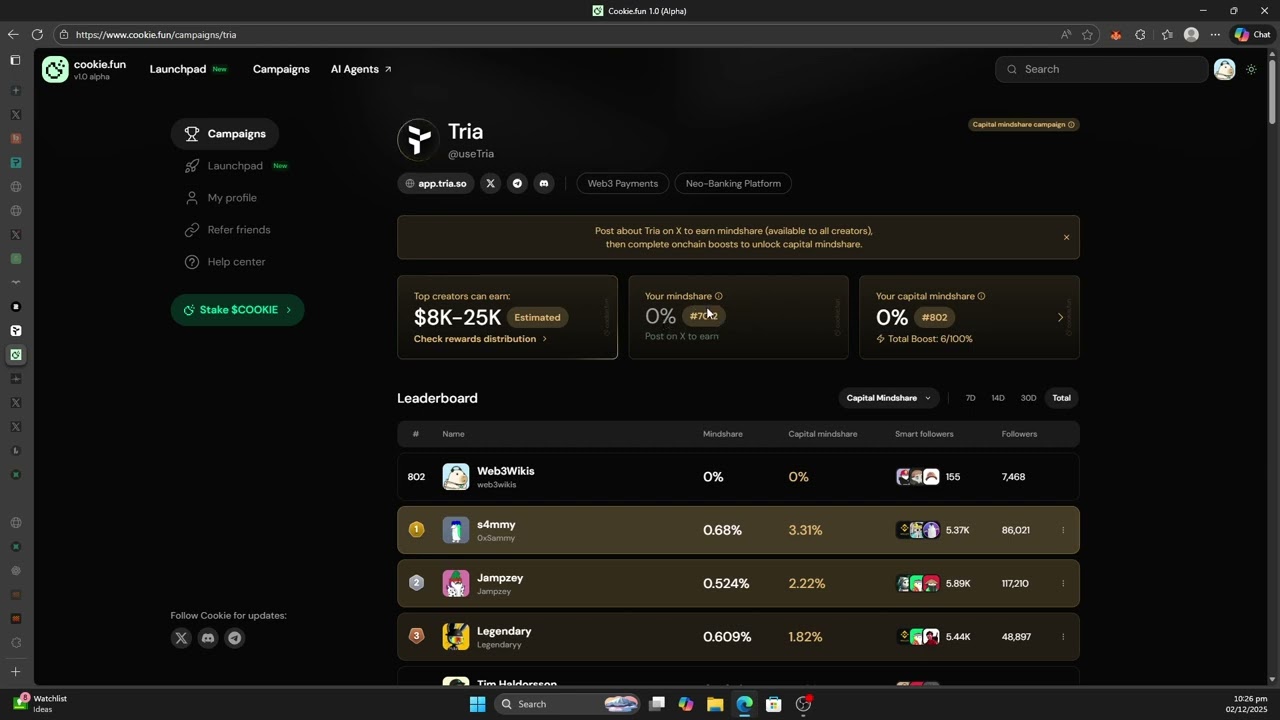Screen dimensions: 1280x720
Task: Add a new tab in sidebar
Action: coord(15,672)
